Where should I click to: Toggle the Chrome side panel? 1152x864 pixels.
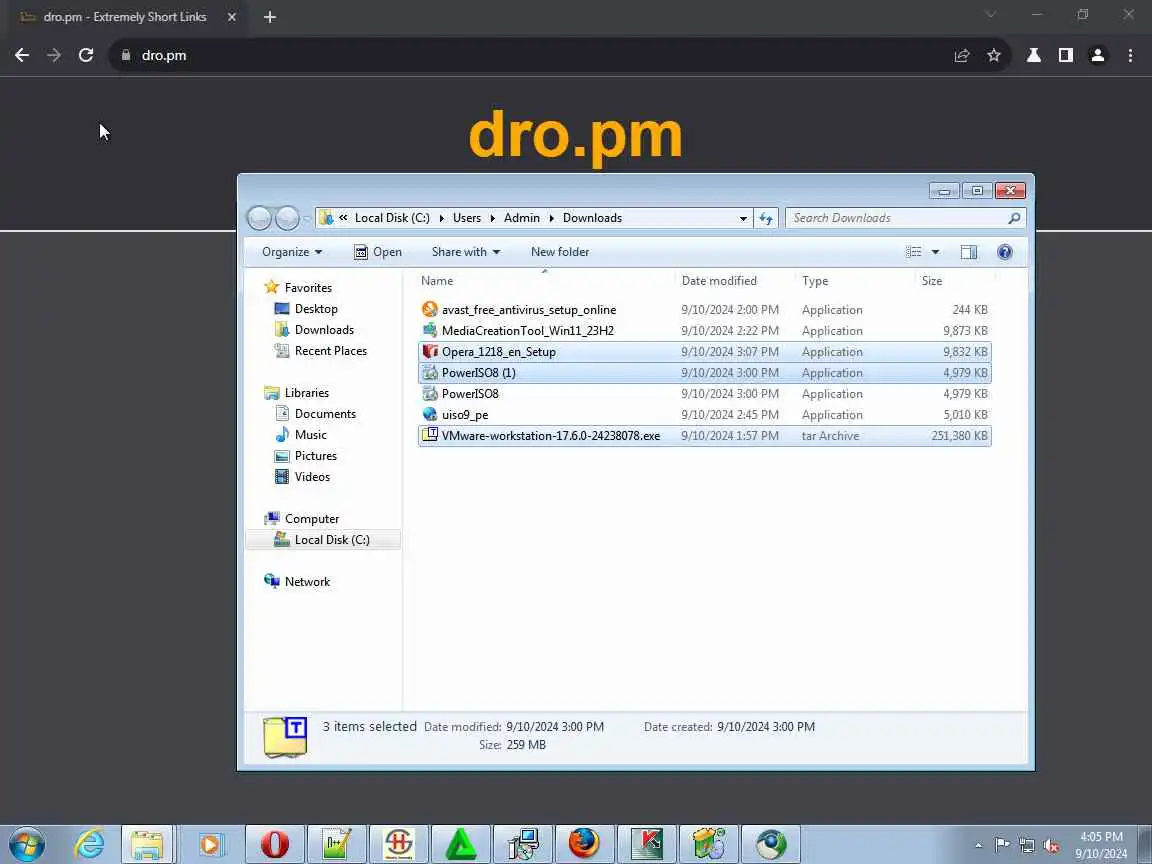pyautogui.click(x=1065, y=55)
